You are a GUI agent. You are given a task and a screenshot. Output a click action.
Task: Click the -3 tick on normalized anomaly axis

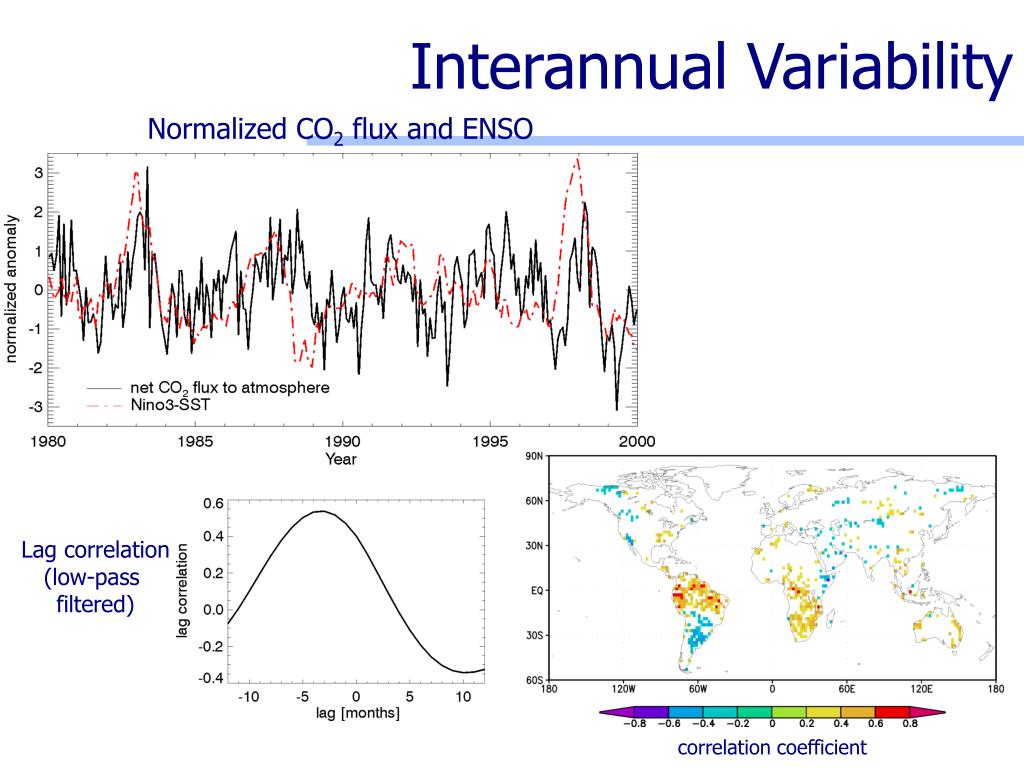coord(36,407)
